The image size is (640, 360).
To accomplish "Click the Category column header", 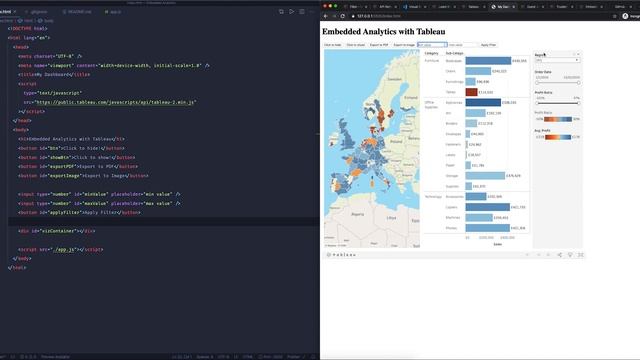I will click(x=431, y=53).
